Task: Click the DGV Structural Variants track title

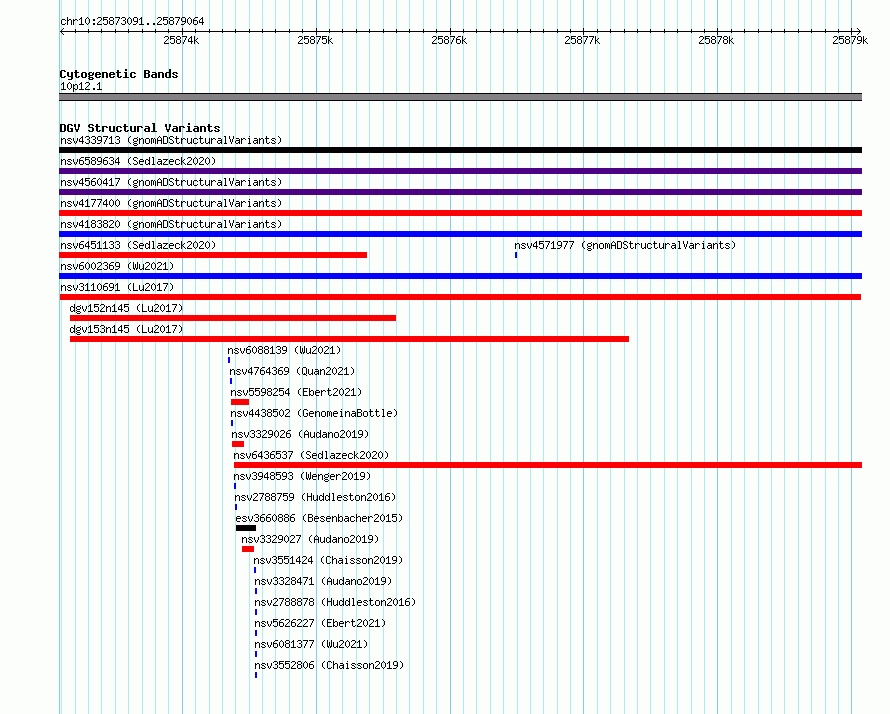Action: pos(140,128)
